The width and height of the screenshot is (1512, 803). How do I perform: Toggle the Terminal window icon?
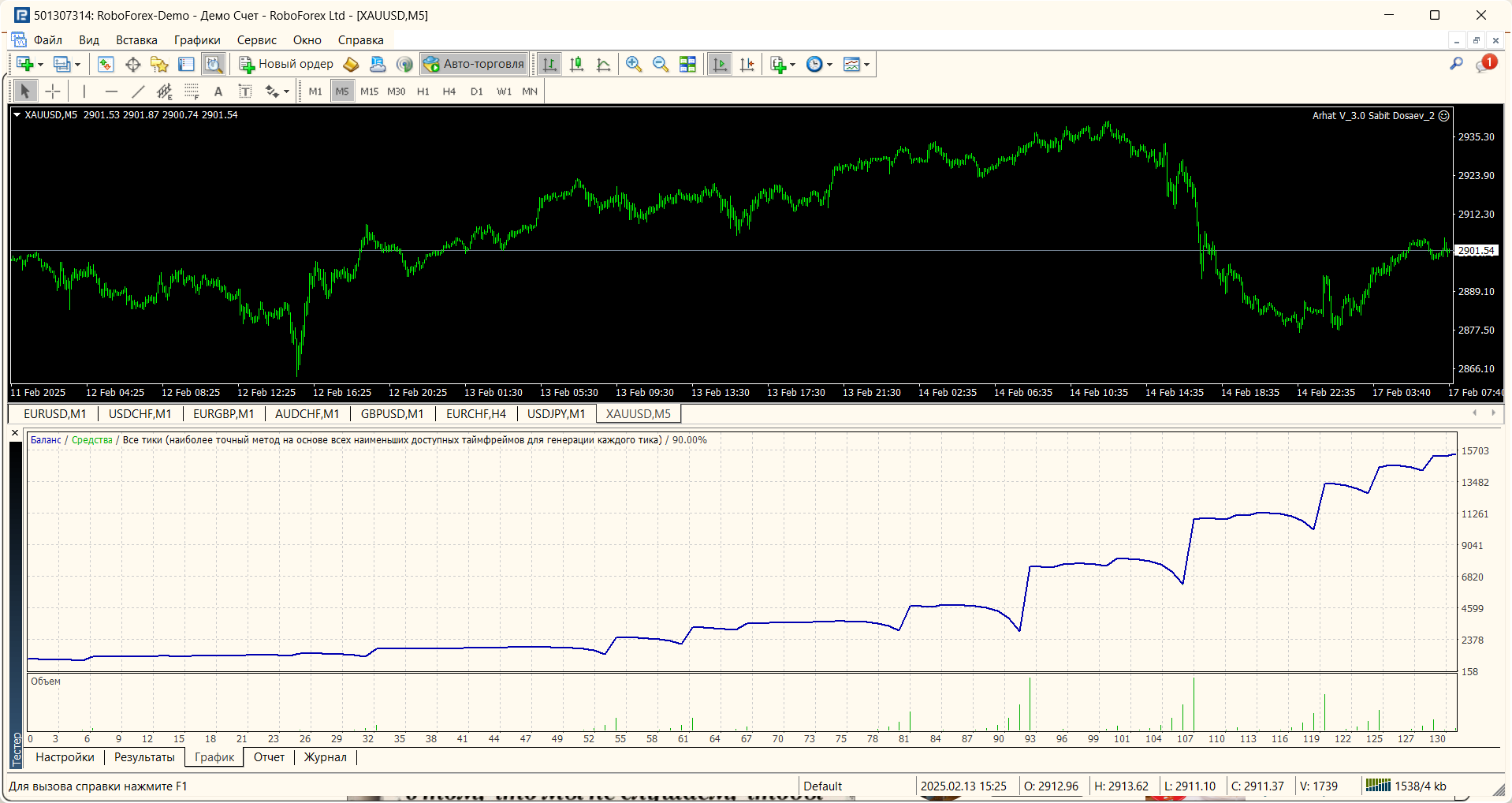tap(186, 64)
